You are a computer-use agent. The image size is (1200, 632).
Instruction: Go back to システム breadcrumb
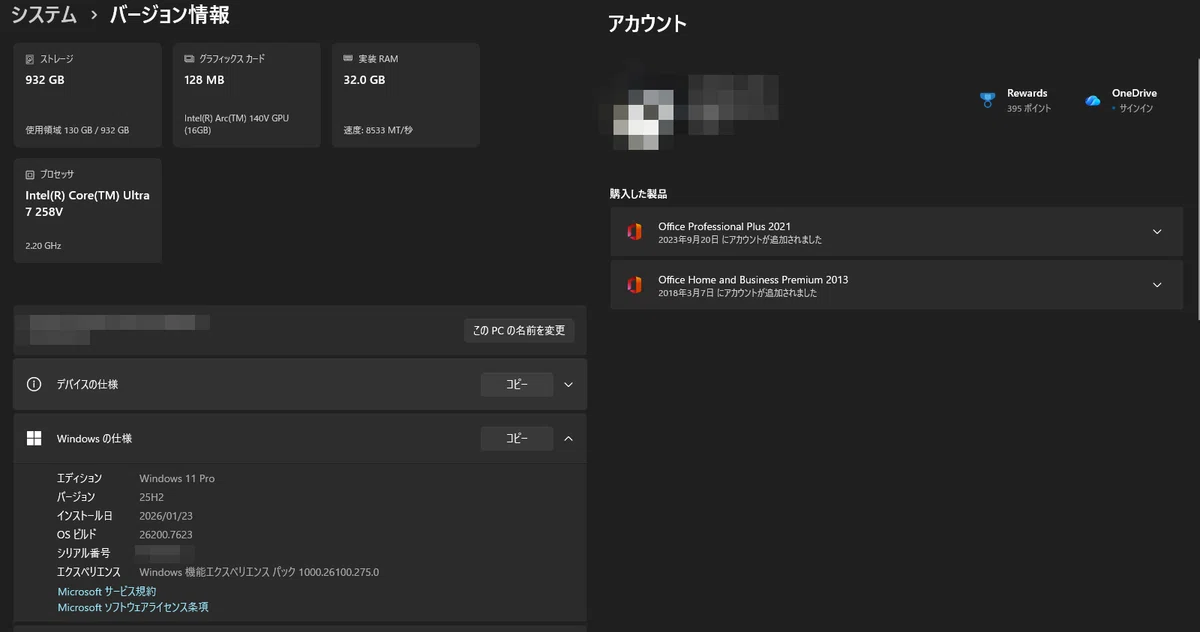pos(43,15)
